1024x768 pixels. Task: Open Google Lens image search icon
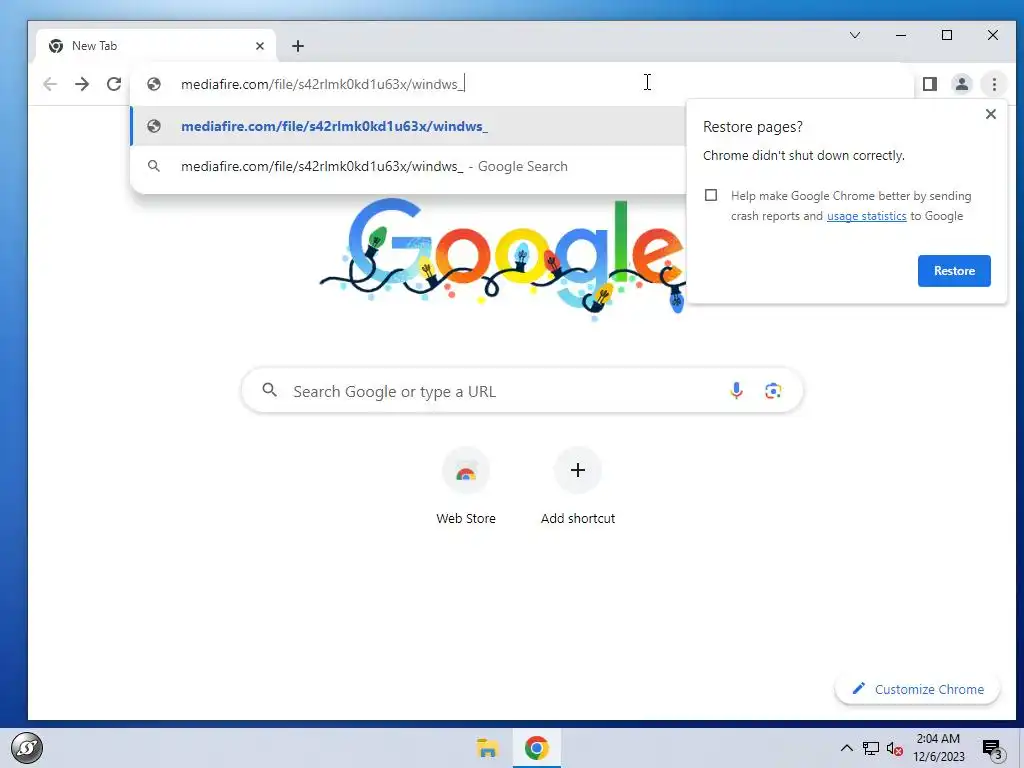pyautogui.click(x=773, y=391)
